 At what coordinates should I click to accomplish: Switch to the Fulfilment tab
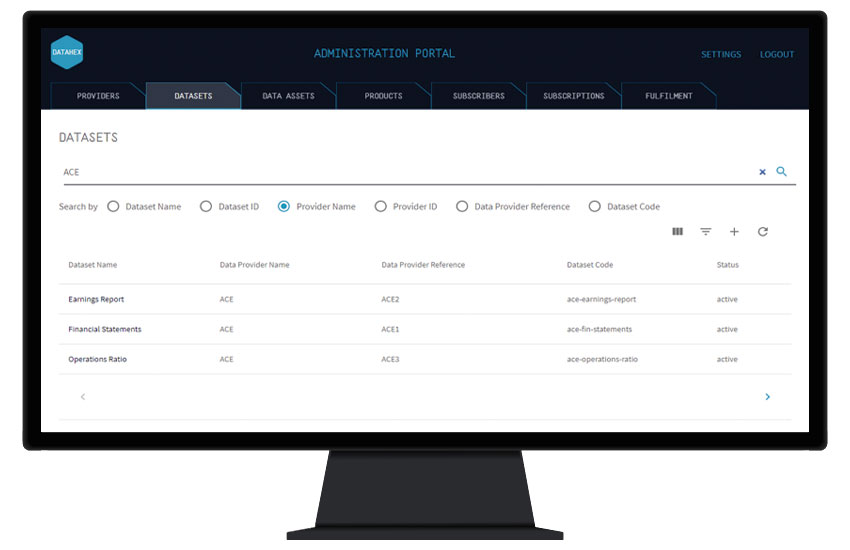point(669,96)
